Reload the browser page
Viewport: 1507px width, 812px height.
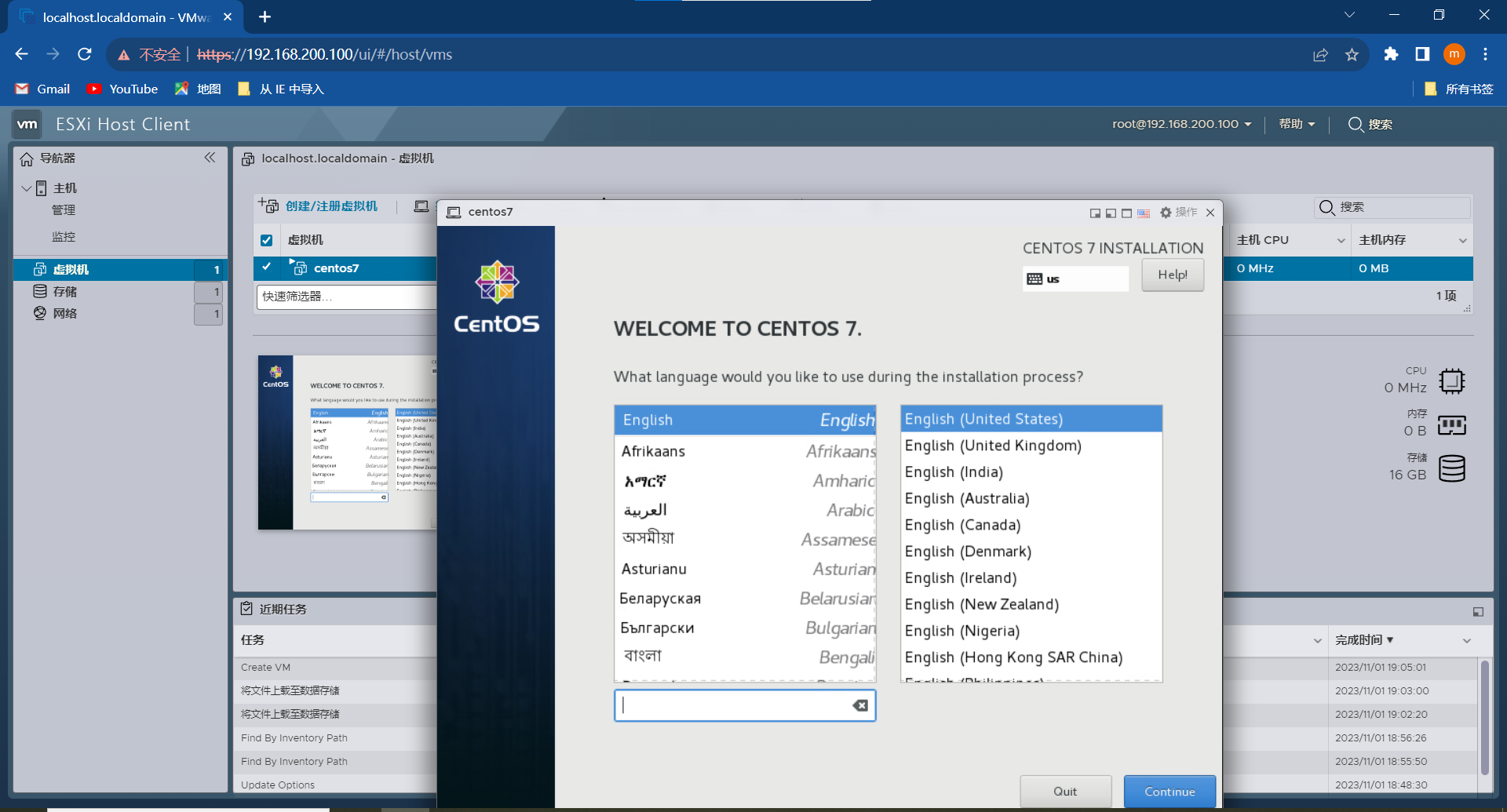pyautogui.click(x=84, y=54)
